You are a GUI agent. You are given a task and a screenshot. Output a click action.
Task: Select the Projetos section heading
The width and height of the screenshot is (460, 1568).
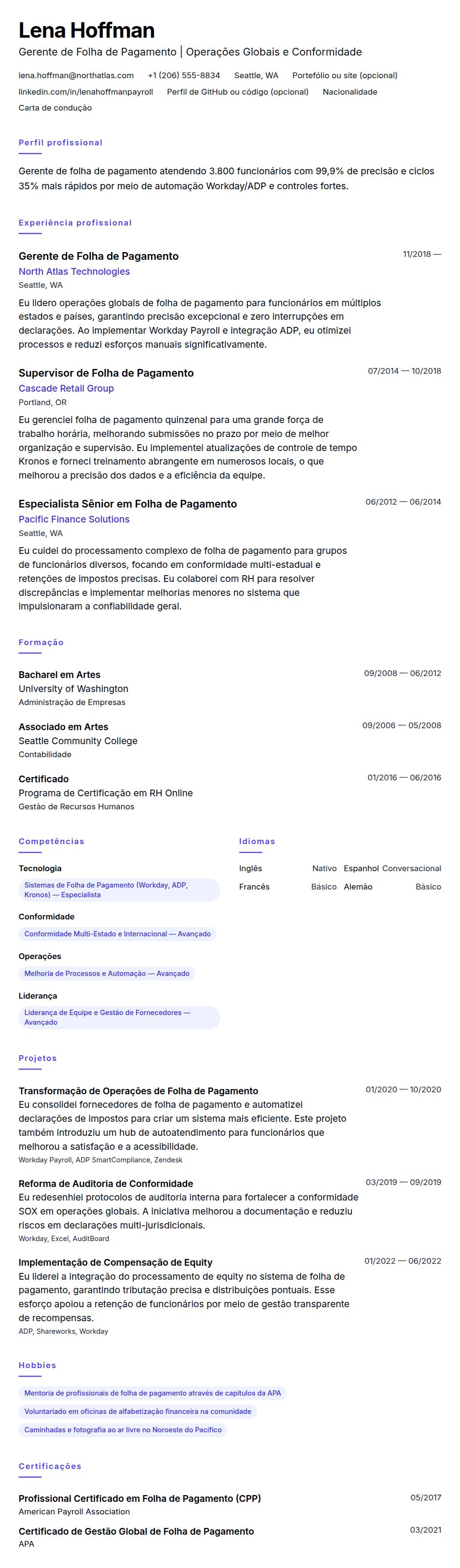tap(37, 1058)
